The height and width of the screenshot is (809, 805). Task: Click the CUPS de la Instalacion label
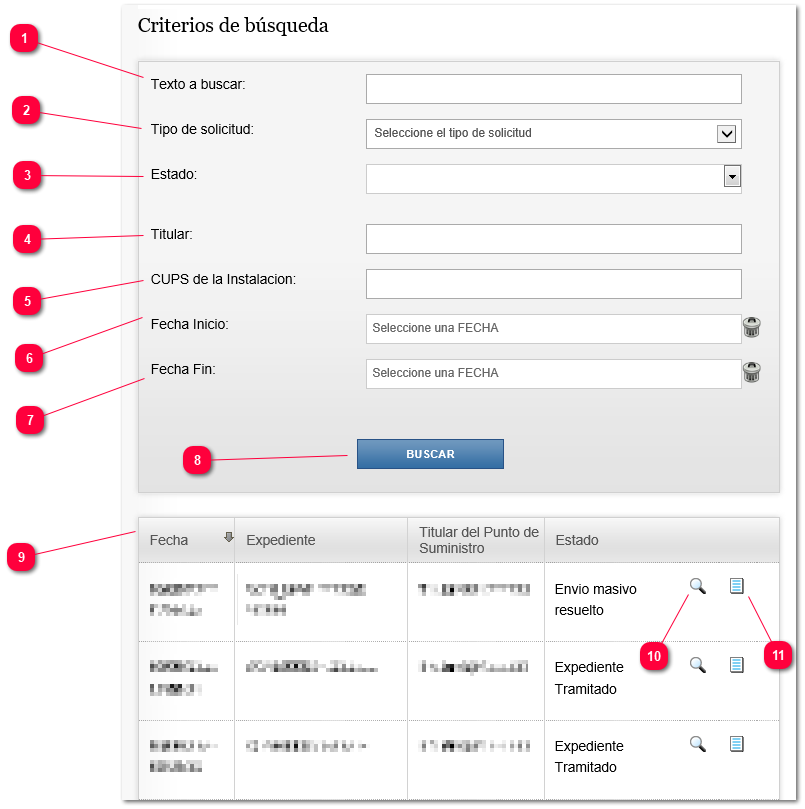pyautogui.click(x=223, y=279)
